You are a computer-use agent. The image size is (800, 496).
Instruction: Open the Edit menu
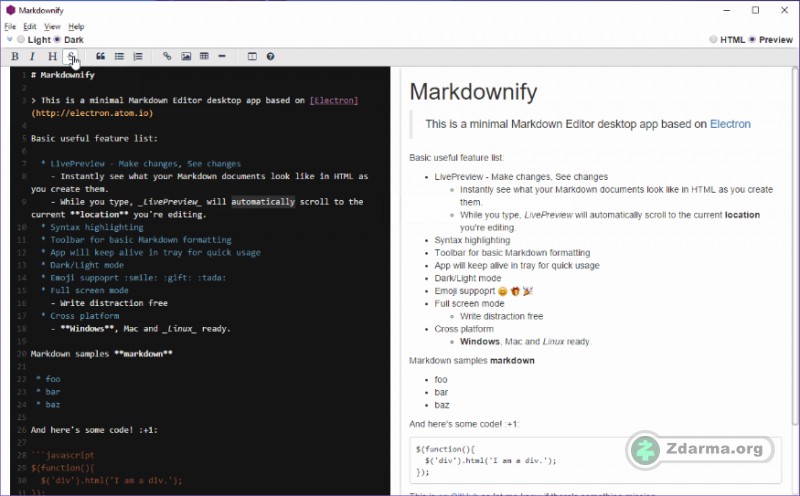click(x=30, y=27)
